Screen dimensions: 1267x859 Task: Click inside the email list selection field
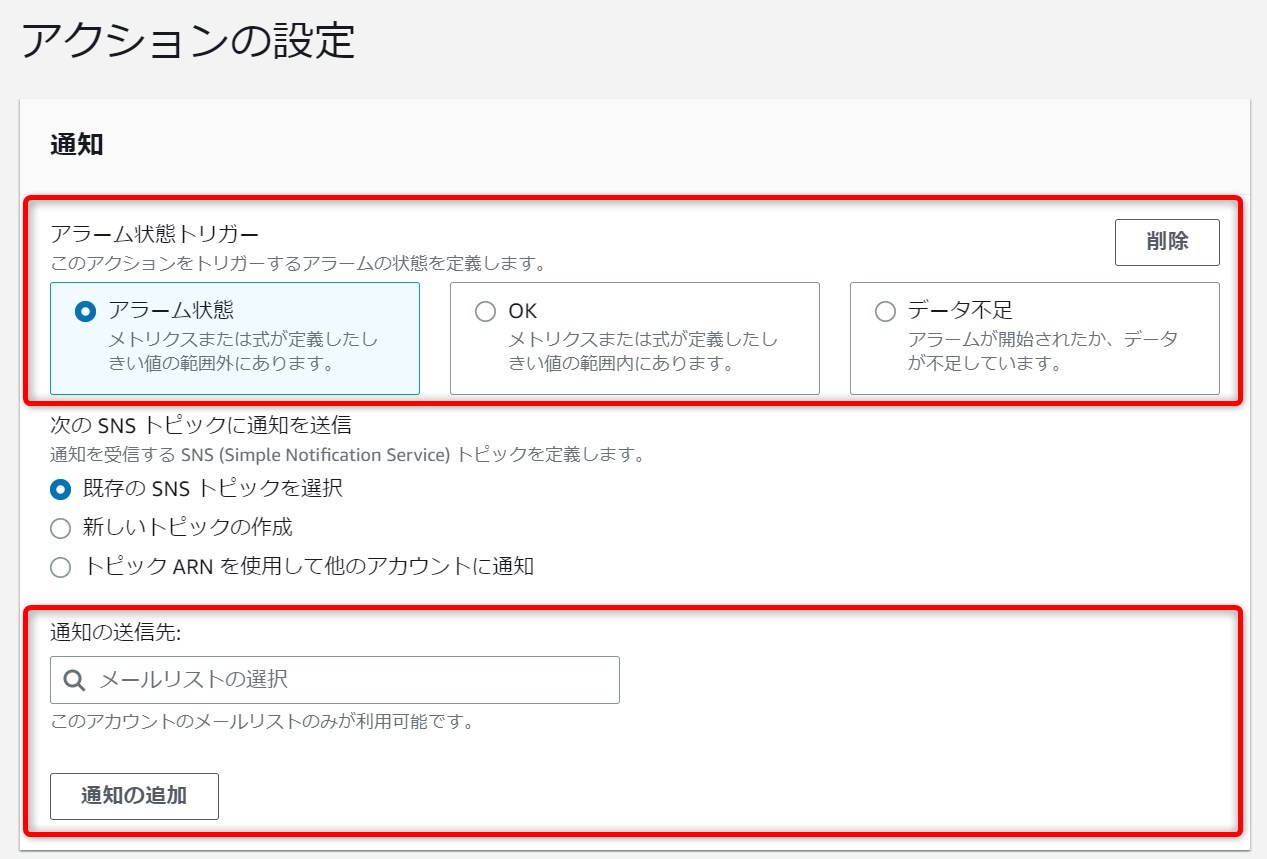(335, 679)
